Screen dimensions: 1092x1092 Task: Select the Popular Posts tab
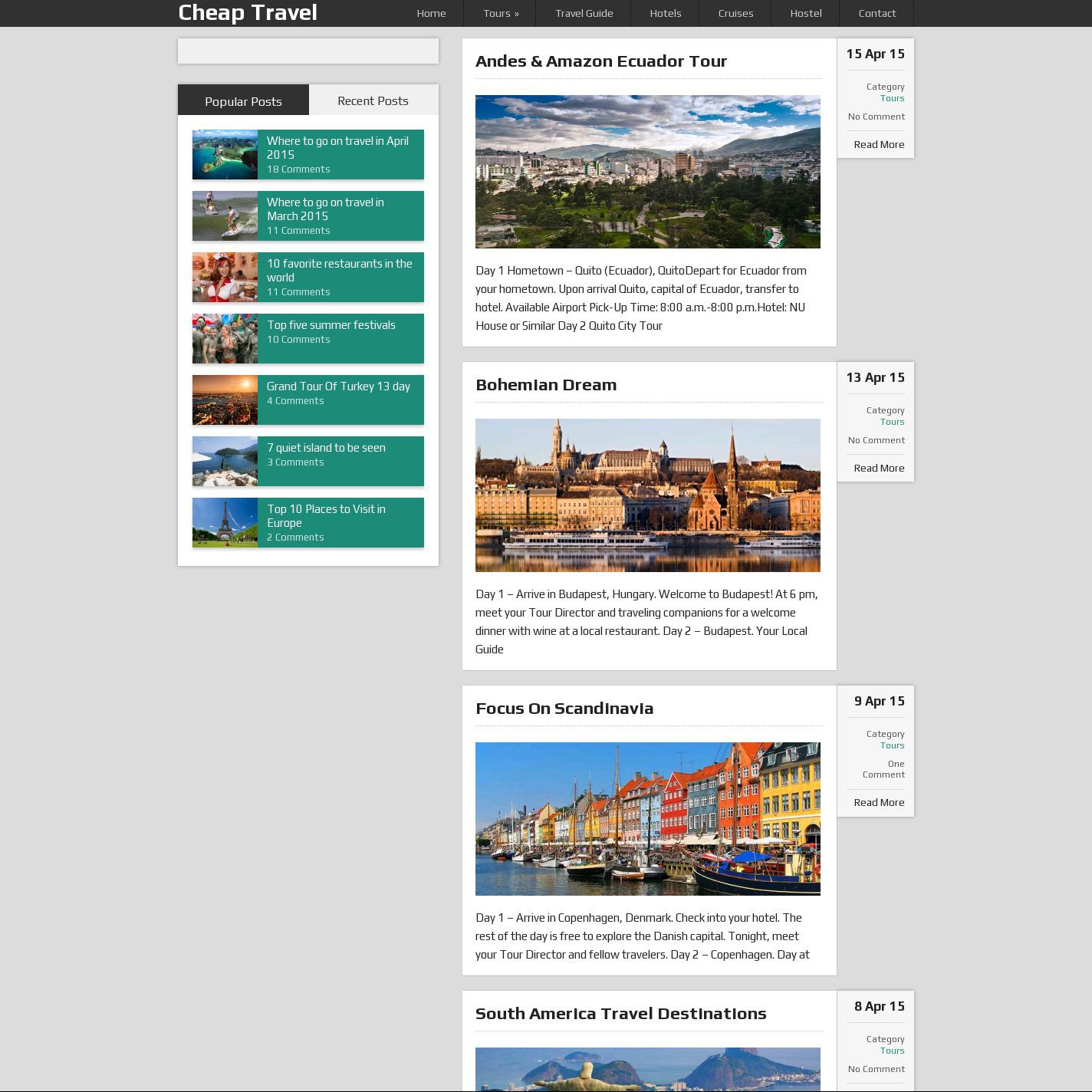tap(243, 100)
